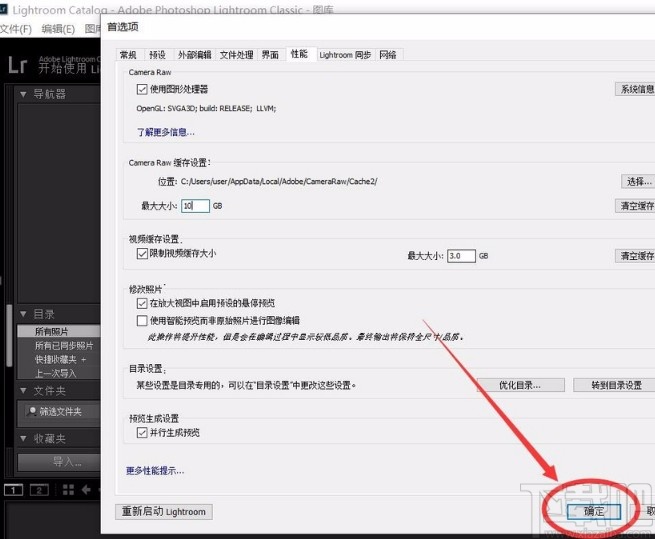655x539 pixels.
Task: Collapse the 文件夹 panel triangle
Action: (23, 391)
